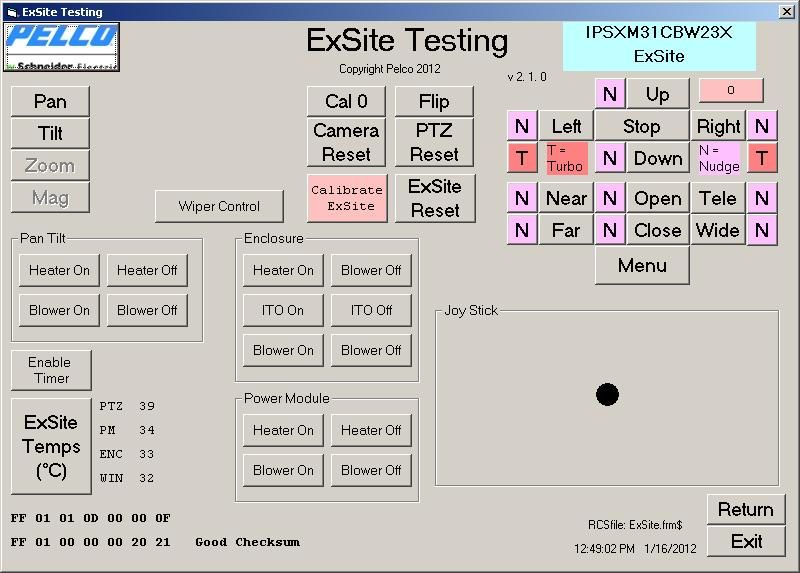Turn on the Pan Tilt heater

(59, 270)
